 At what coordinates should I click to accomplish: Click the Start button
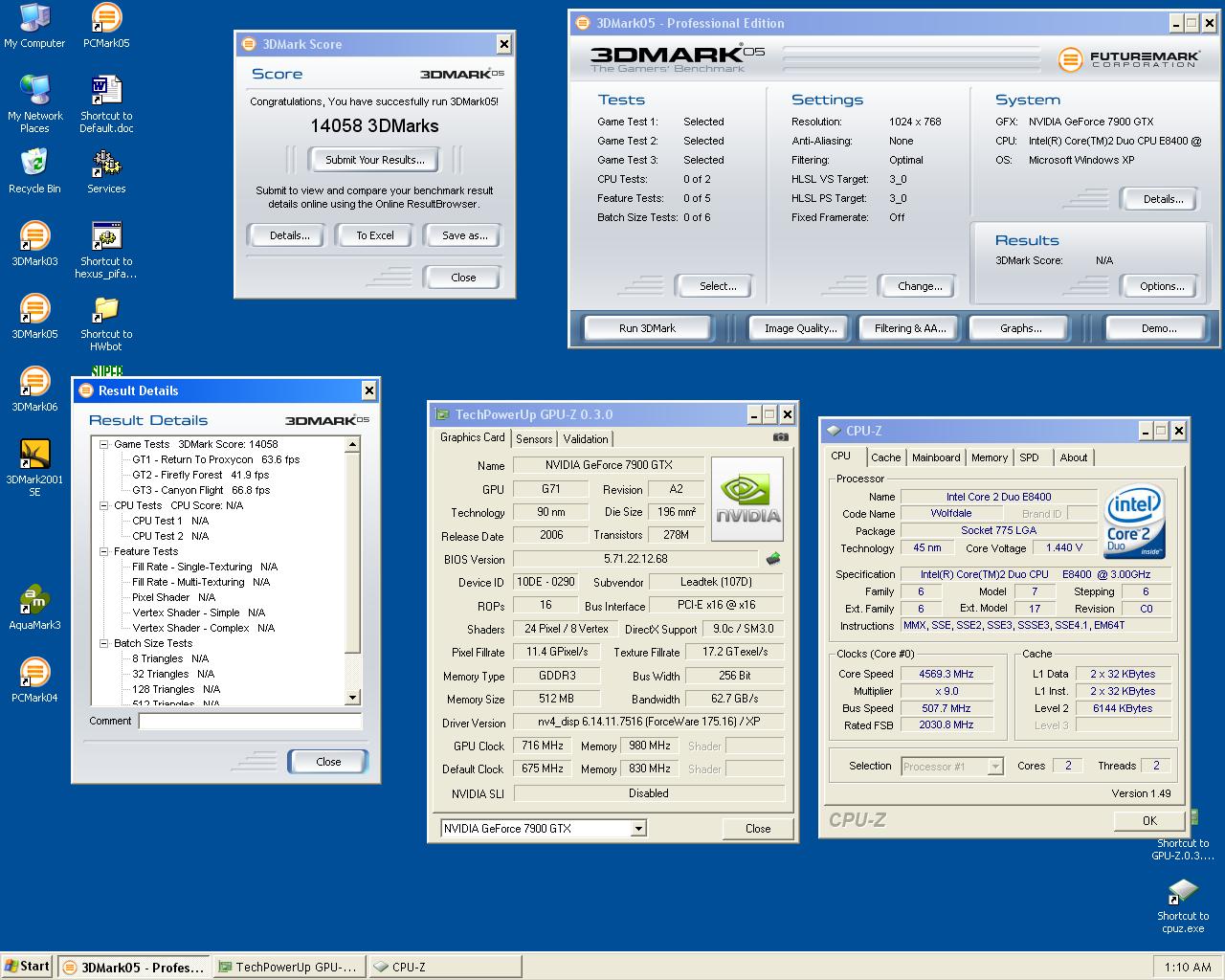27,967
